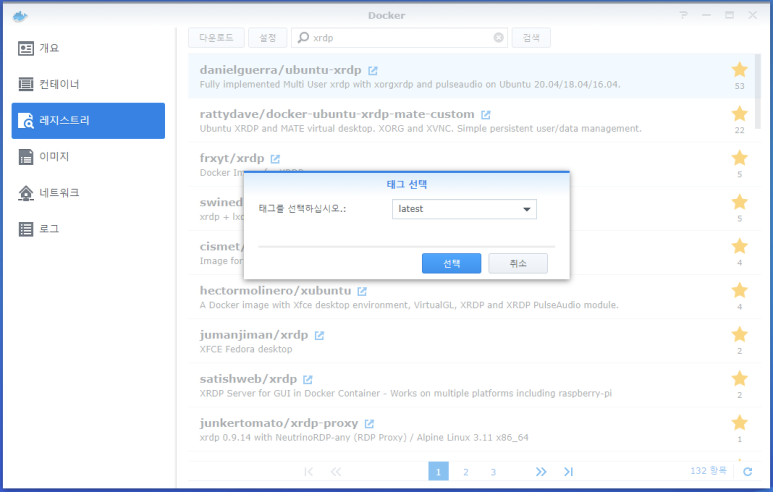773x492 pixels.
Task: Go to the last results page
Action: pyautogui.click(x=568, y=472)
